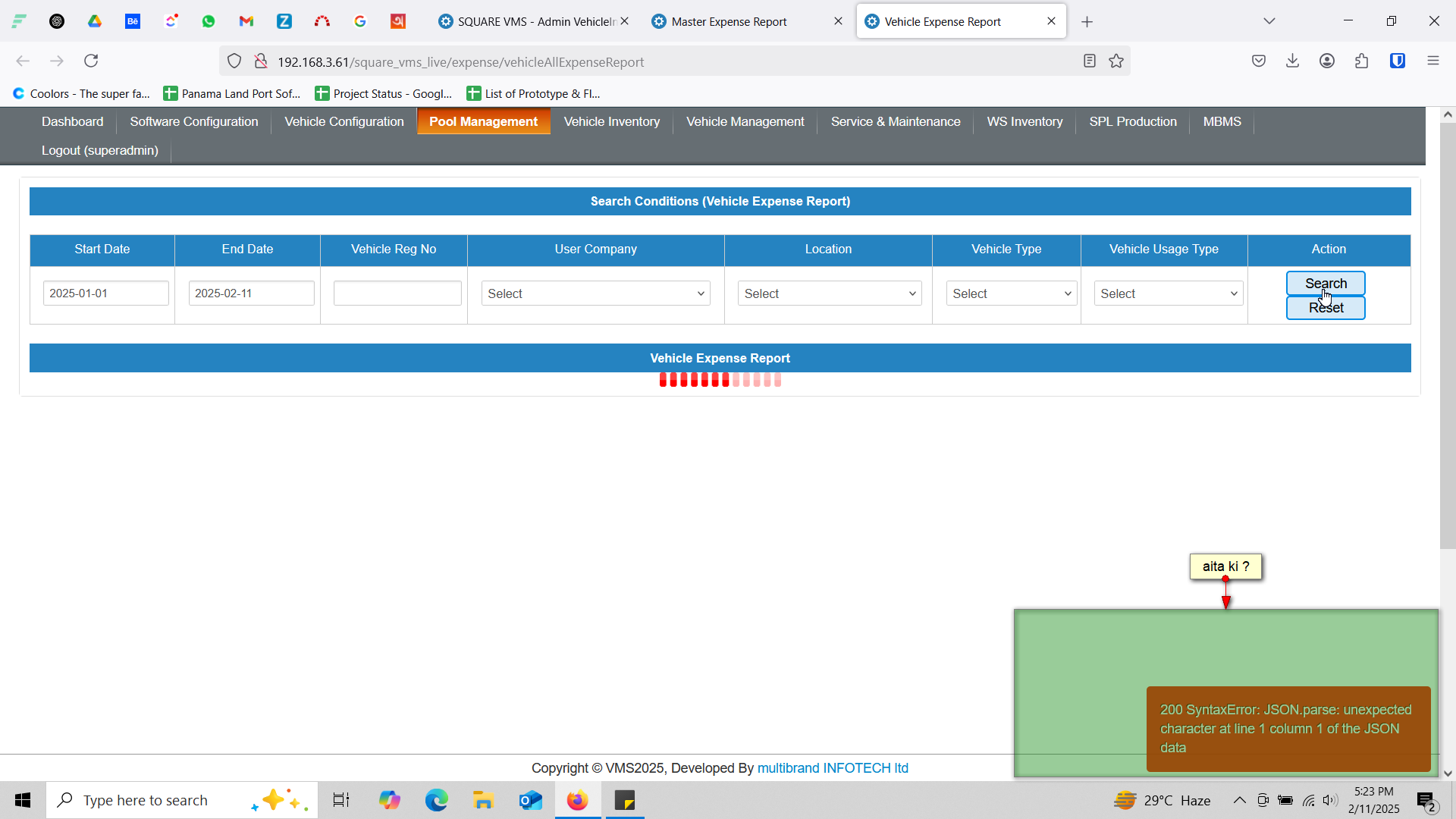Image resolution: width=1456 pixels, height=819 pixels.
Task: Follow the multibrand INFOTECH ltd link
Action: (833, 768)
